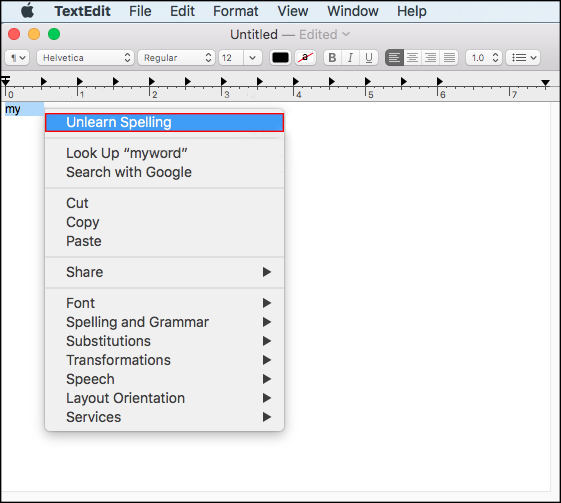Click the tab stop at the 5 inch mark
This screenshot has height=503, width=561.
pos(367,81)
